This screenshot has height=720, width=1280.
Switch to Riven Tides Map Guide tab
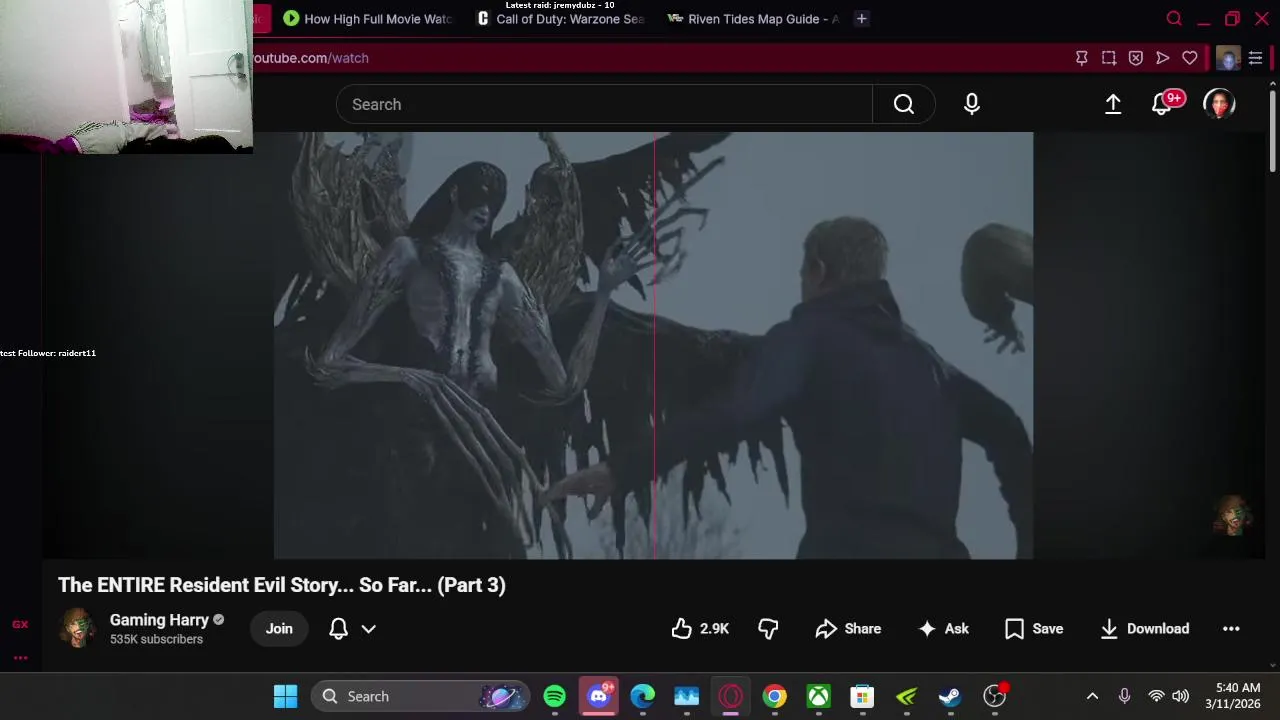(x=752, y=18)
